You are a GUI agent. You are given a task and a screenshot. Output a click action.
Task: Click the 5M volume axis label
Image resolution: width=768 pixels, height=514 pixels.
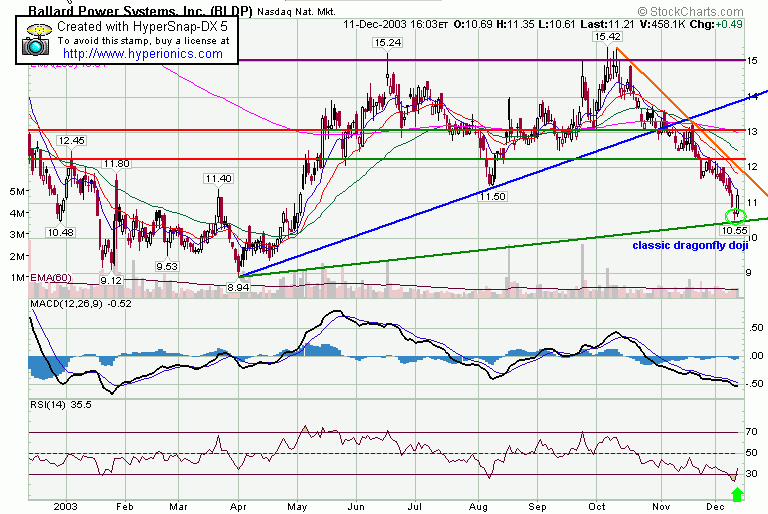(17, 191)
